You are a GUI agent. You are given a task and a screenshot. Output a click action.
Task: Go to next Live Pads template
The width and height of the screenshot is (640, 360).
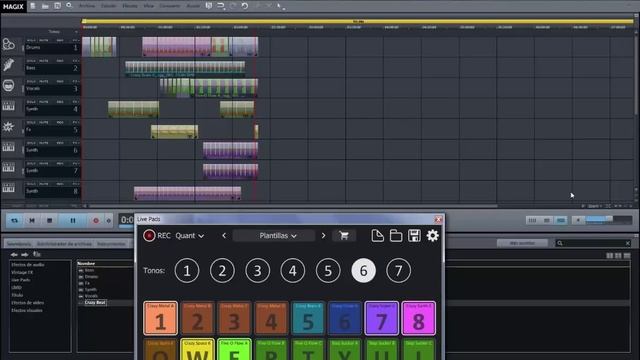click(x=323, y=236)
